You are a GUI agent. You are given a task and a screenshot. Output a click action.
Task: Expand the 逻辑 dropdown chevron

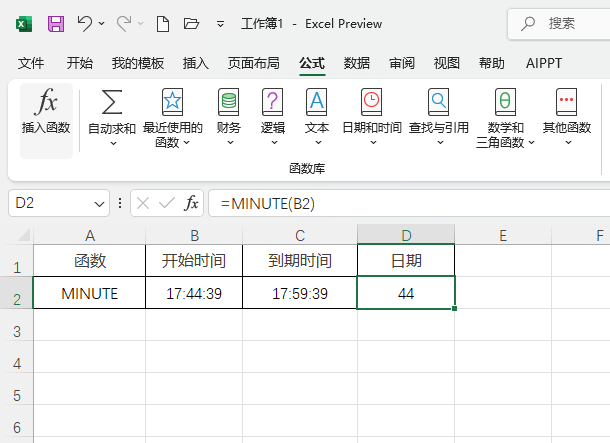pyautogui.click(x=274, y=143)
